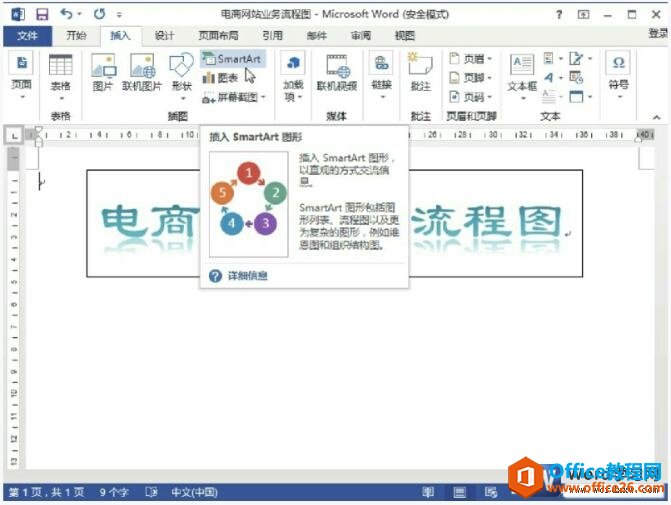Screen dimensions: 671x505
Task: Switch to Print Layout view icon
Action: coord(459,493)
